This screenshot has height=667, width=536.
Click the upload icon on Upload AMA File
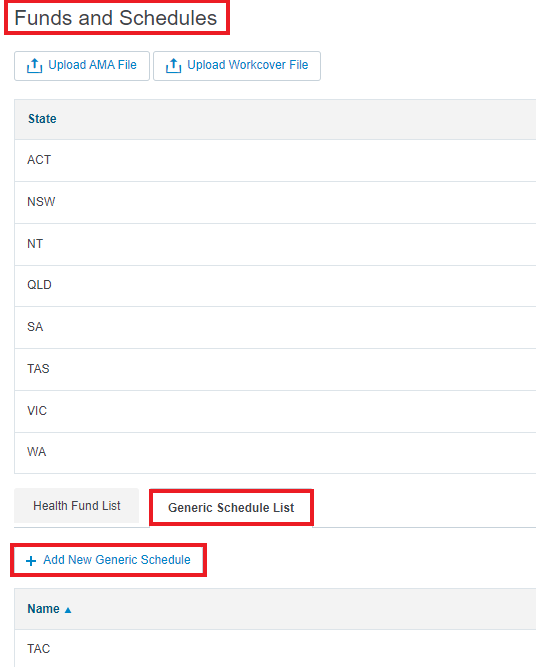pos(34,66)
